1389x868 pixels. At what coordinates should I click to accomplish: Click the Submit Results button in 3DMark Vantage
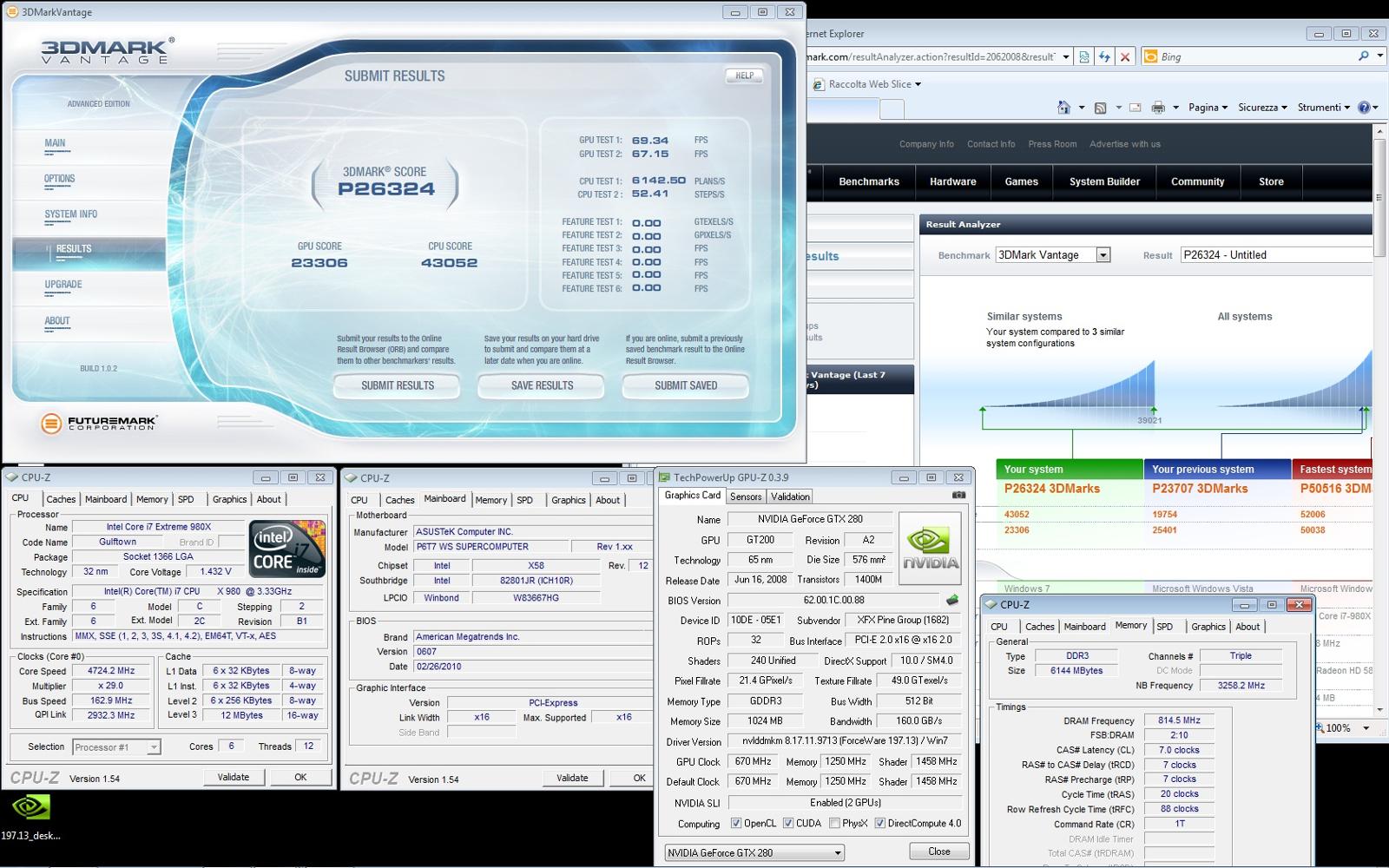[398, 385]
